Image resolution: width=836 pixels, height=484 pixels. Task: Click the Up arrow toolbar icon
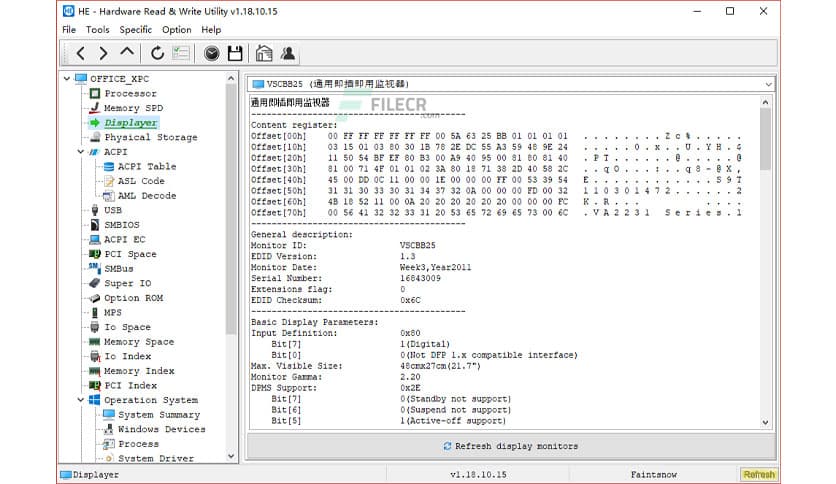click(x=127, y=52)
